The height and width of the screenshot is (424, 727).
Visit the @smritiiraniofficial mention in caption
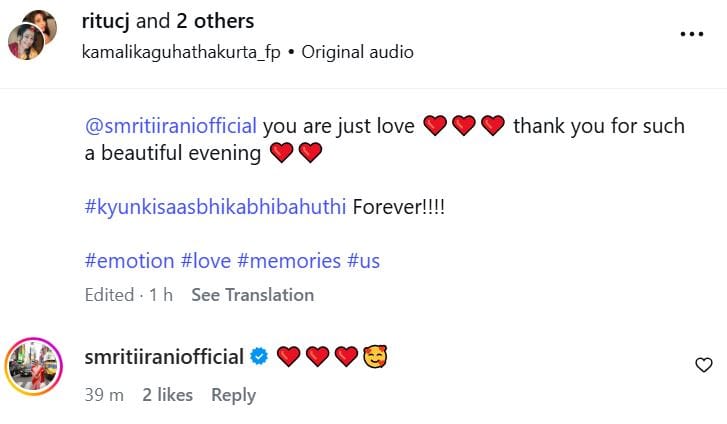tap(171, 126)
